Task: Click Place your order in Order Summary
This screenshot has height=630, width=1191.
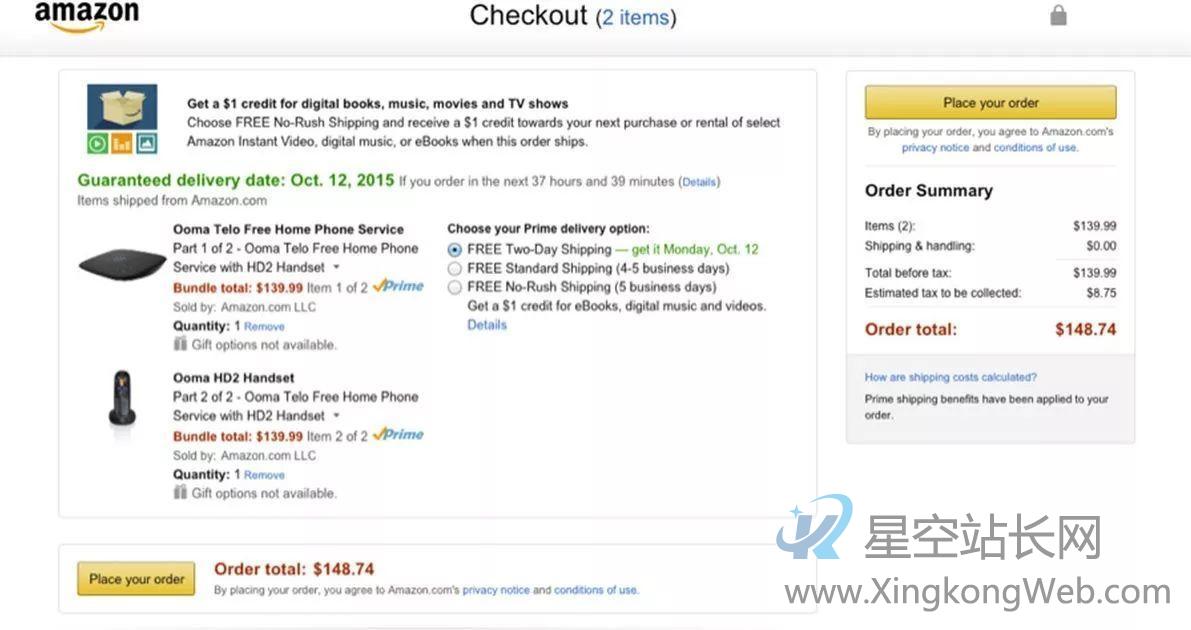Action: [x=990, y=103]
